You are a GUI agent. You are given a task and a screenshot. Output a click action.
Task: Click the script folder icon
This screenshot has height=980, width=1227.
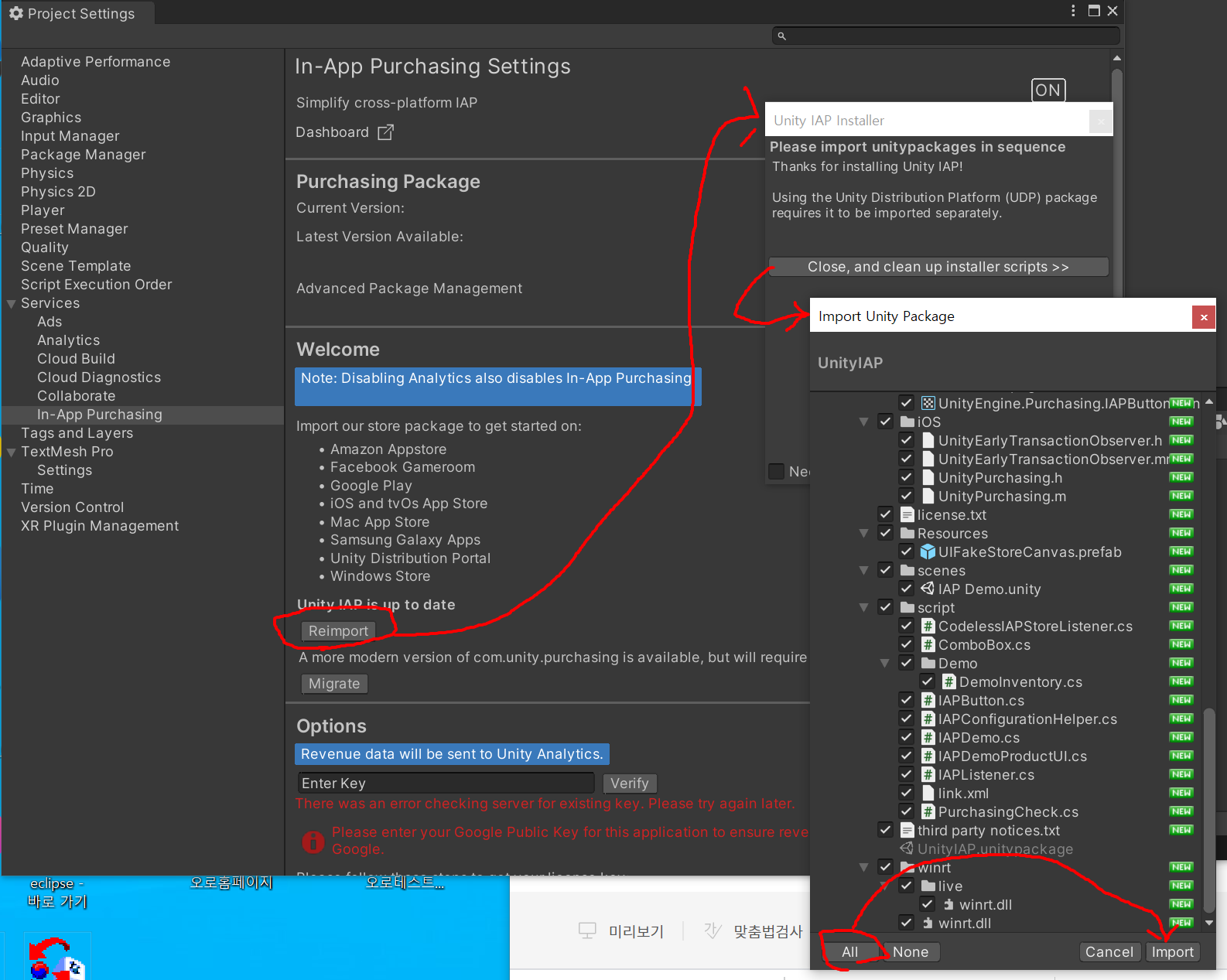click(x=907, y=607)
